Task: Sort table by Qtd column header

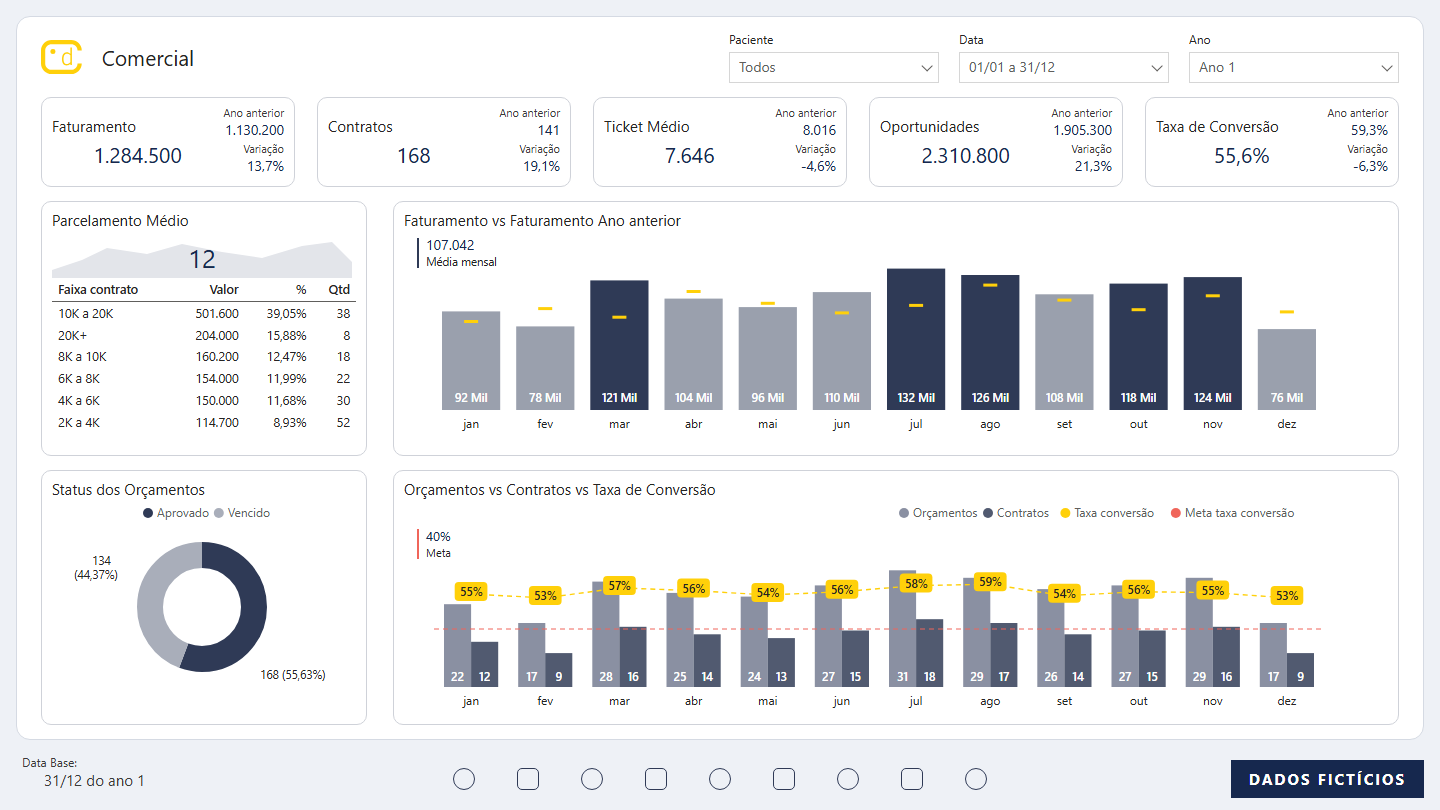Action: coord(339,290)
